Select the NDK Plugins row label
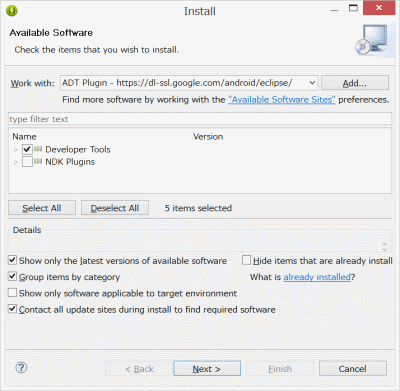The width and height of the screenshot is (400, 391). (x=70, y=162)
